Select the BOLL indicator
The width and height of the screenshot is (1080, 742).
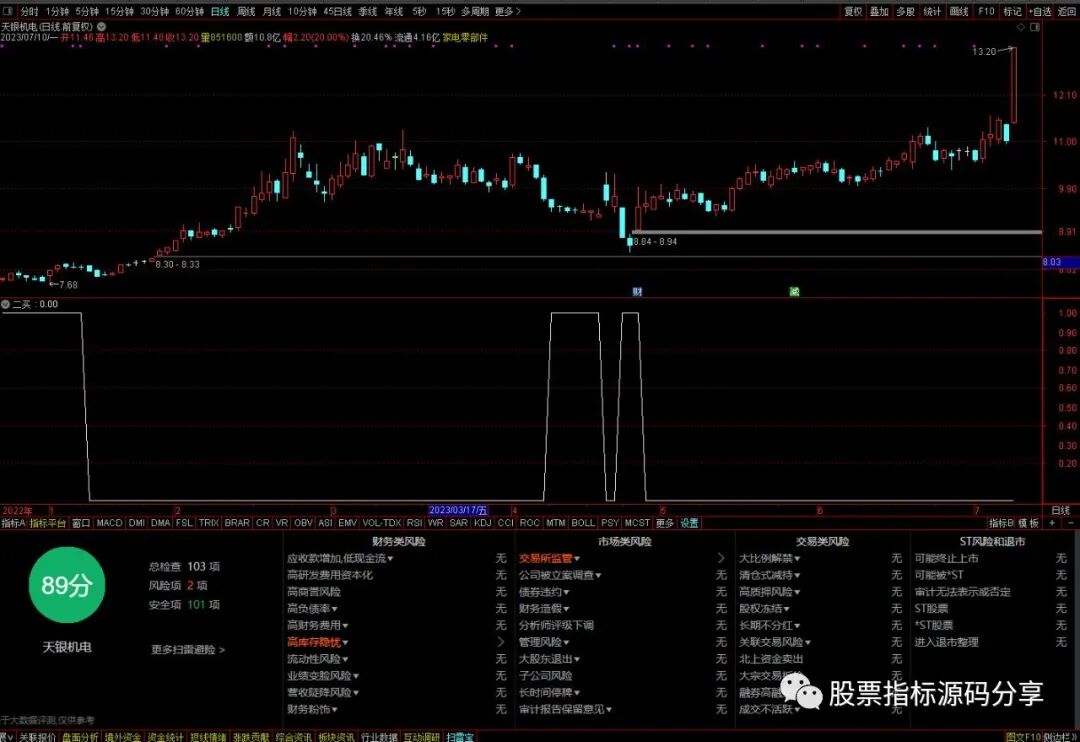pos(583,523)
